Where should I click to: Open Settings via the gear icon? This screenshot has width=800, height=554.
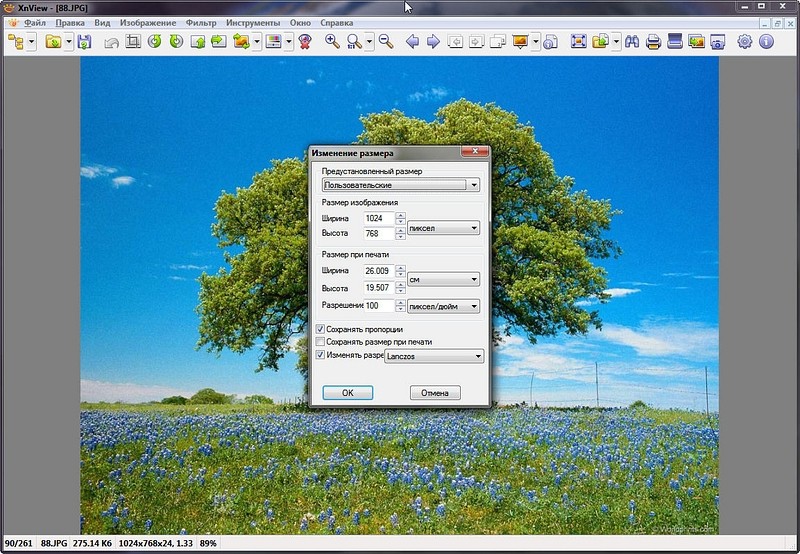click(x=745, y=42)
